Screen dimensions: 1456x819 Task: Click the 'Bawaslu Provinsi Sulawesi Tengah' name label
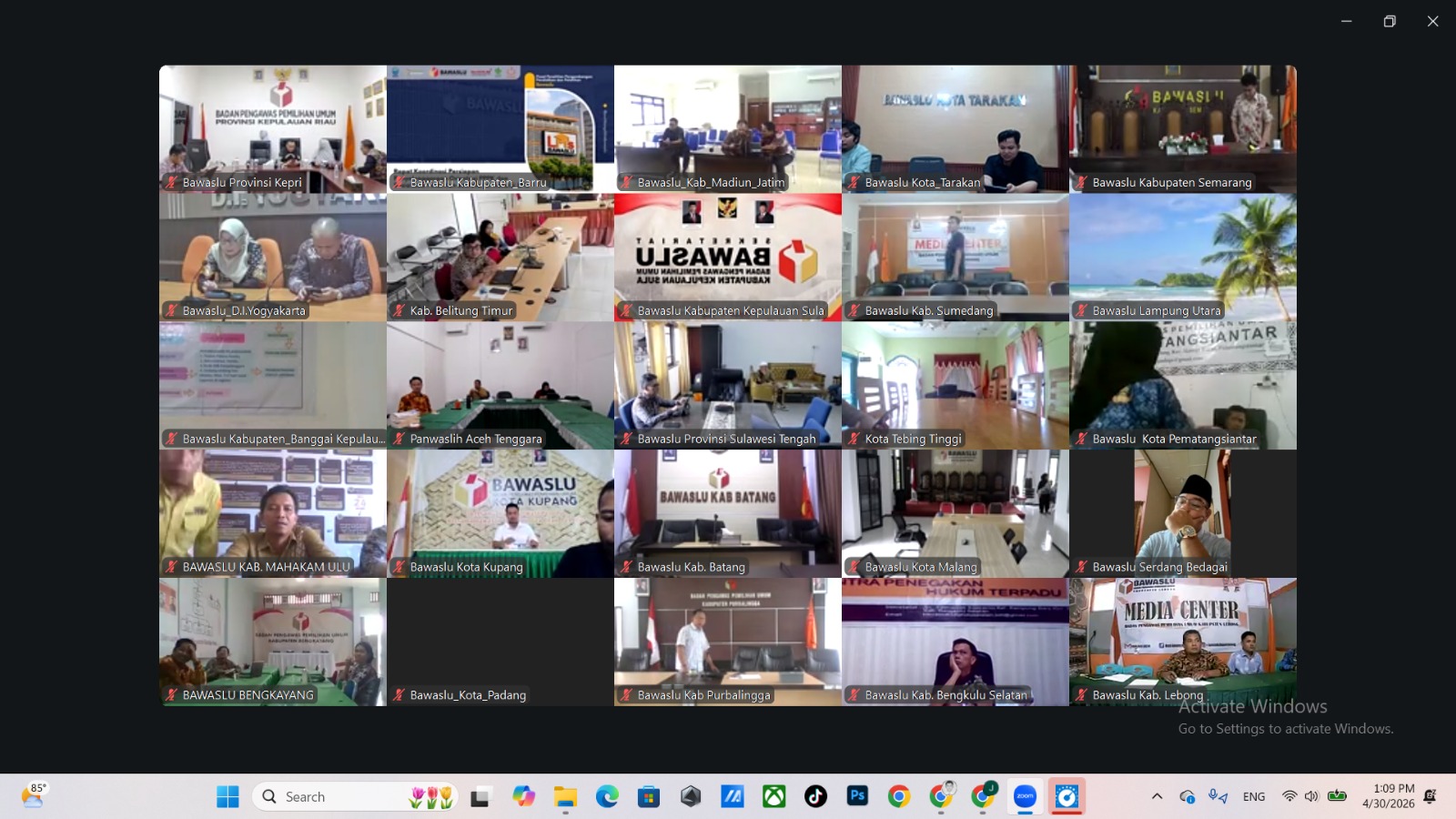727,439
